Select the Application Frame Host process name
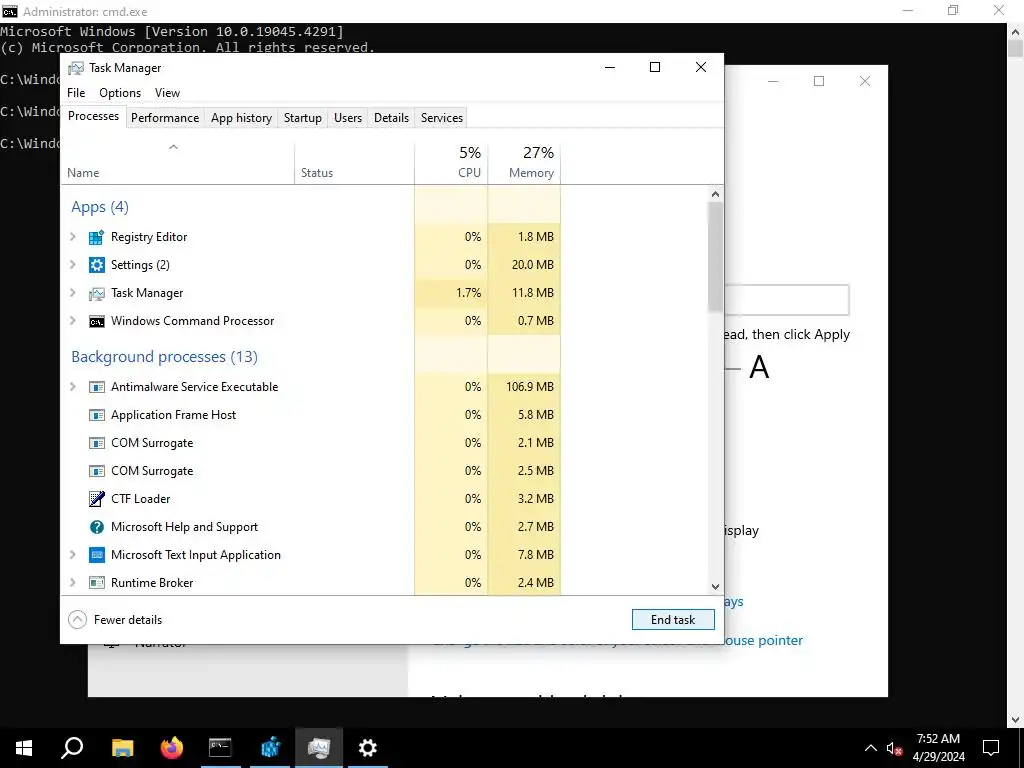Screen dimensions: 1024x768 click(173, 415)
